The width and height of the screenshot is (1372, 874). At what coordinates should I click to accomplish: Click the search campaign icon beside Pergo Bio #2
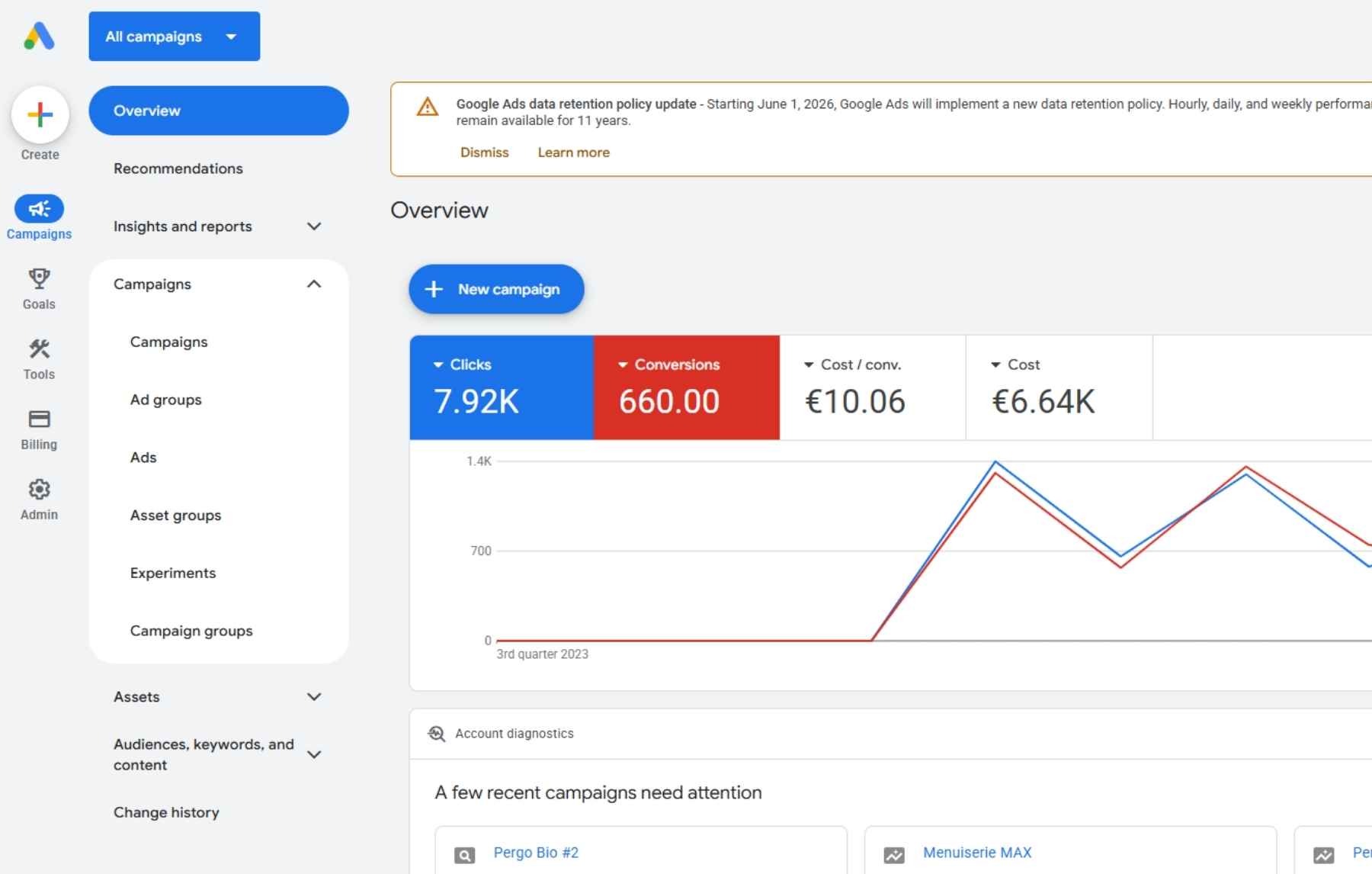point(464,856)
